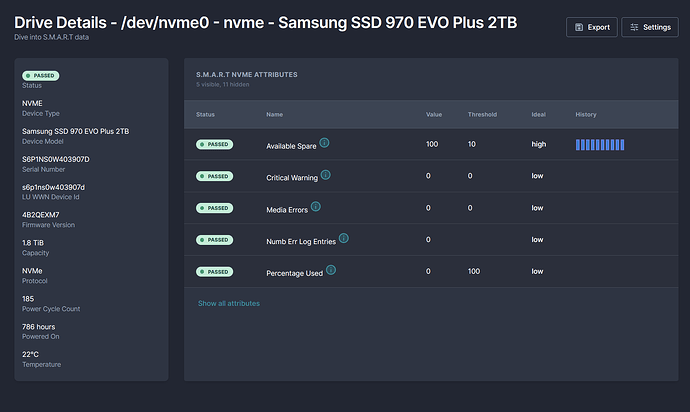
Task: Click info icon beside Numb Err Log Entries
Action: (x=344, y=238)
